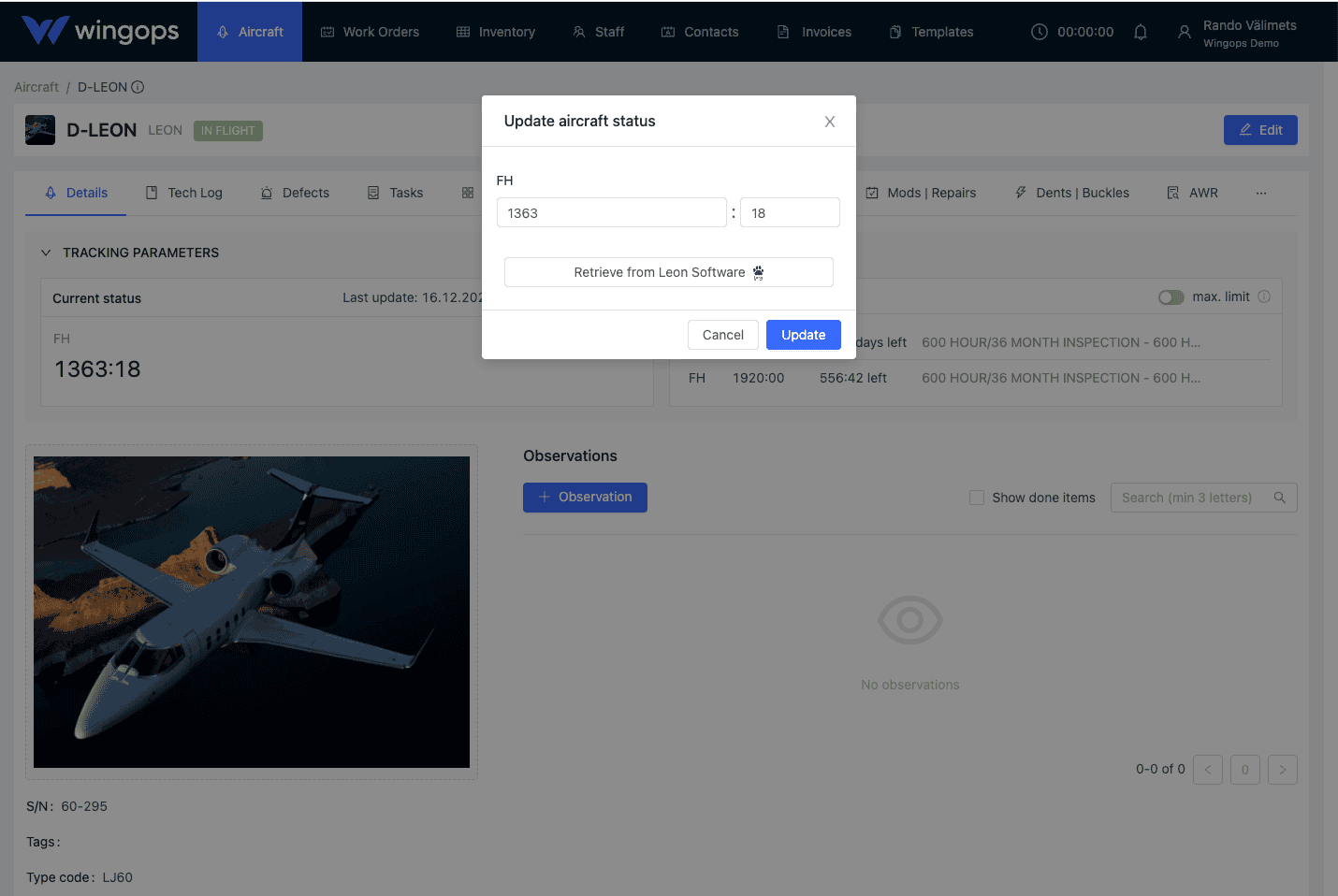Click the search magnifier in Observations search box
The image size is (1338, 896).
(x=1279, y=498)
